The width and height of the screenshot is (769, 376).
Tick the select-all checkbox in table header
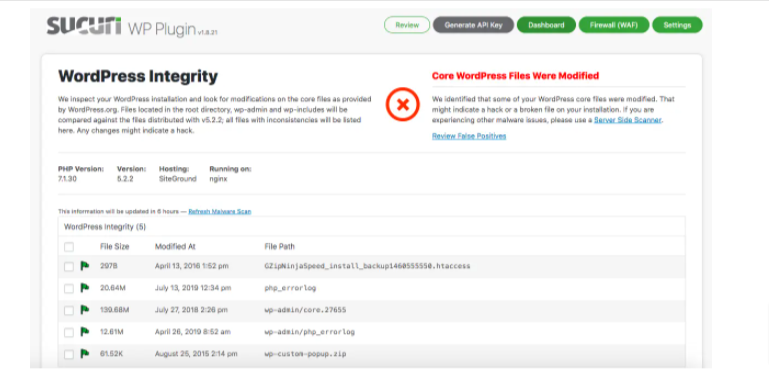(x=69, y=247)
